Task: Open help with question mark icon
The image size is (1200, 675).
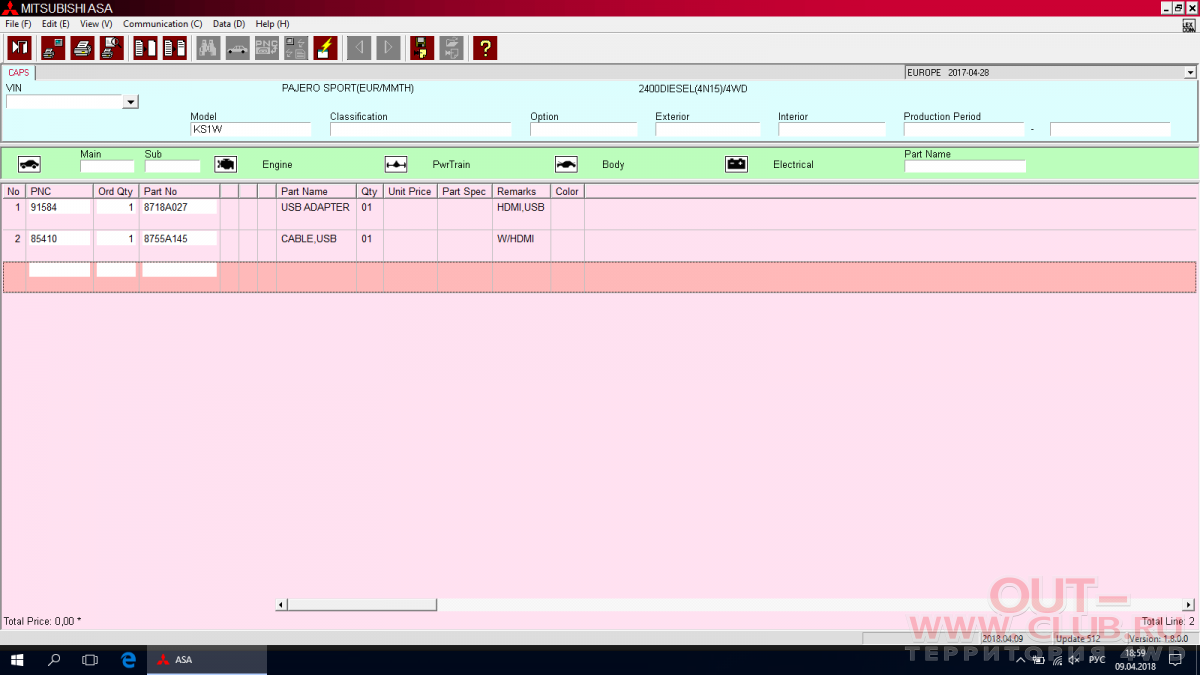Action: 485,47
